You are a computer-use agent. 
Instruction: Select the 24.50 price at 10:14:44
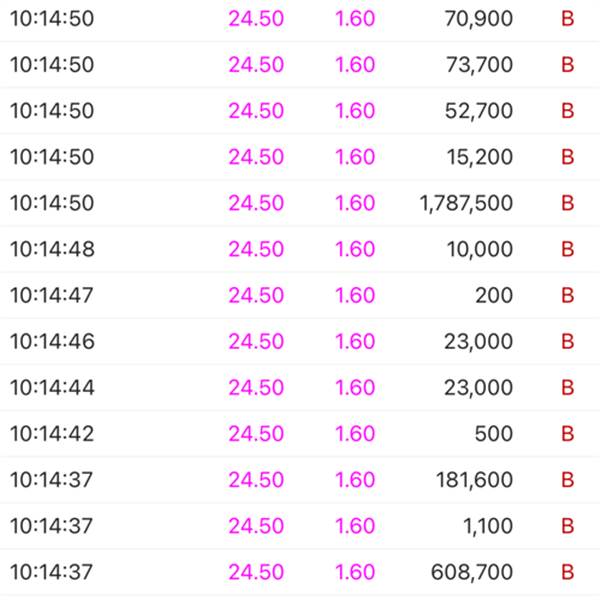click(x=256, y=387)
